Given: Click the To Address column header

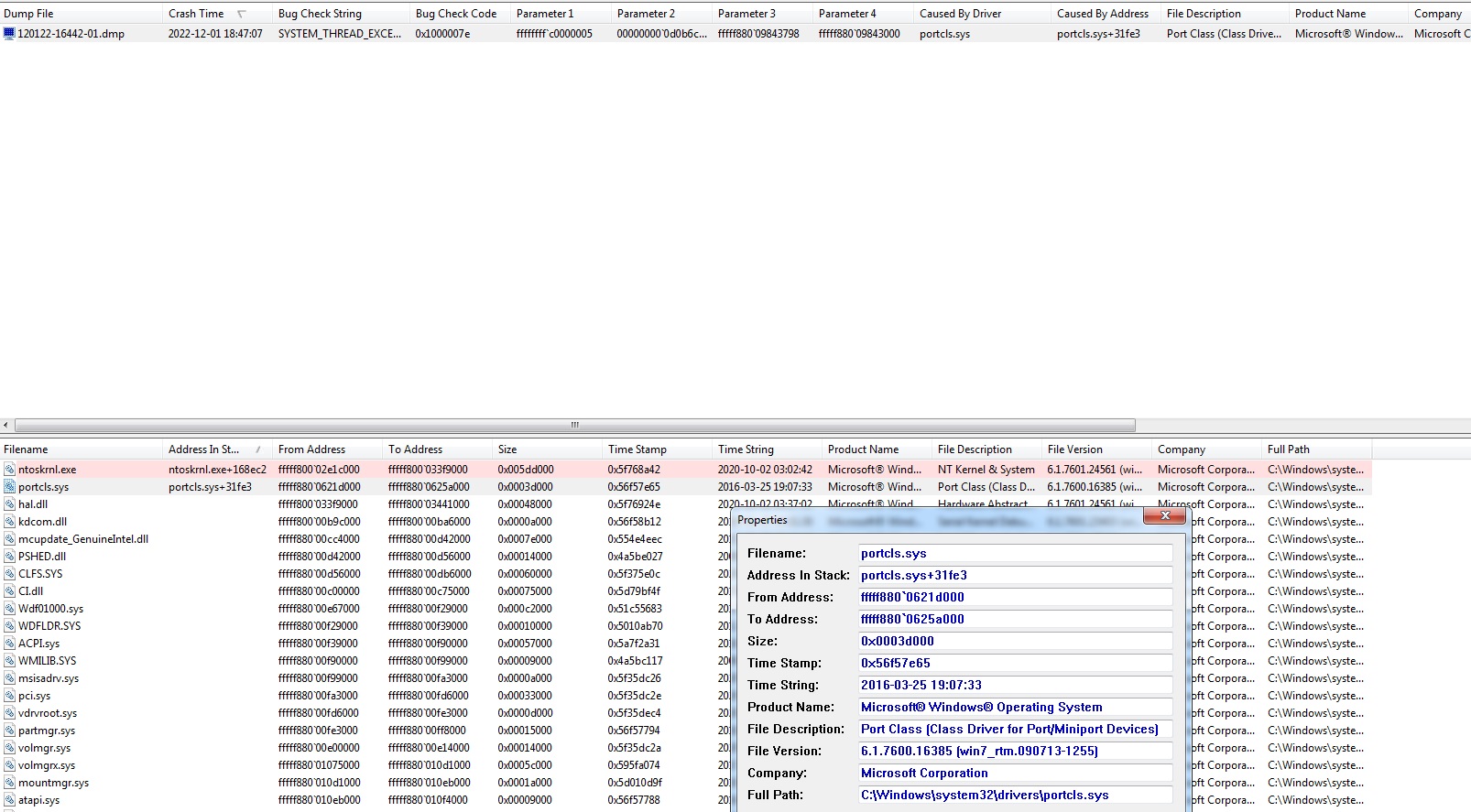Looking at the screenshot, I should tap(438, 449).
